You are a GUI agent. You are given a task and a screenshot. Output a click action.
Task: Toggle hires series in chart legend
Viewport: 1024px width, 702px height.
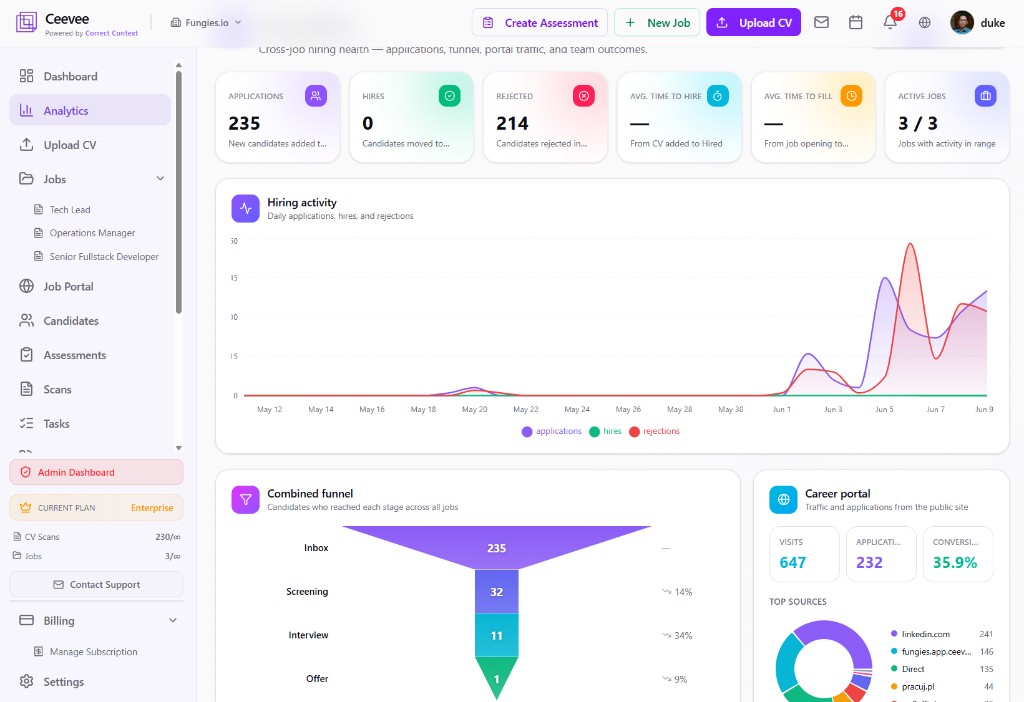click(605, 431)
